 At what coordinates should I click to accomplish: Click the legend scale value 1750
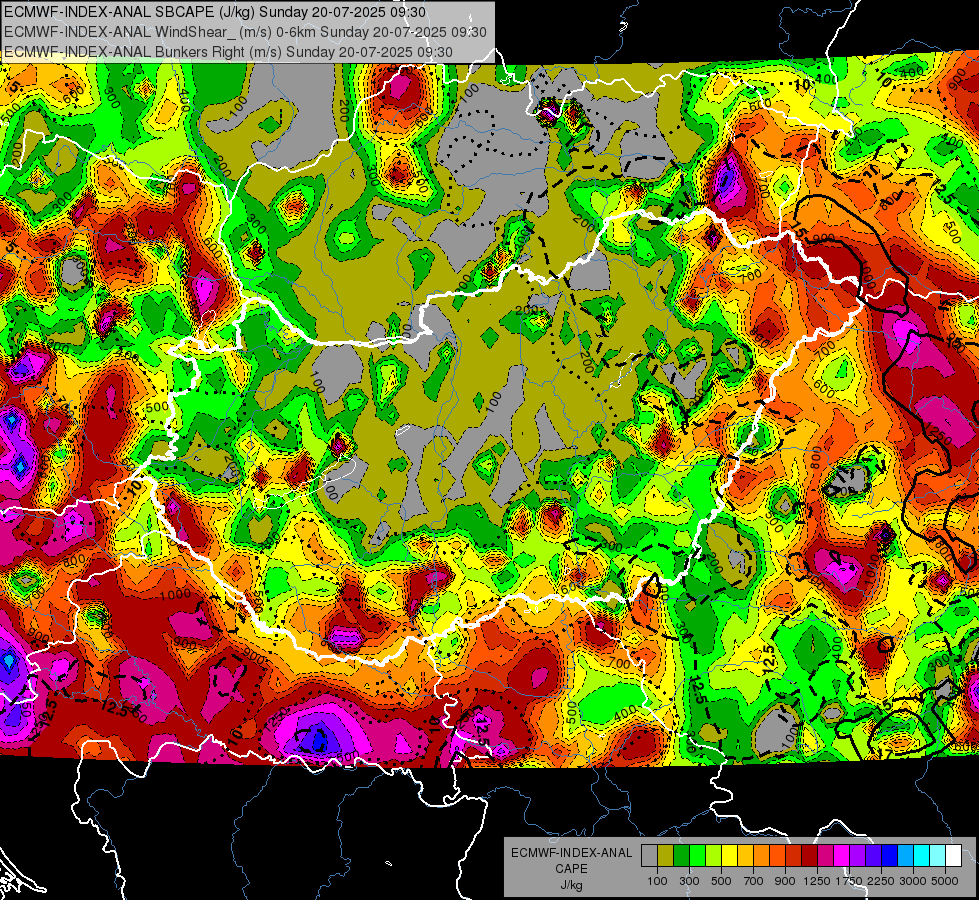tap(850, 881)
